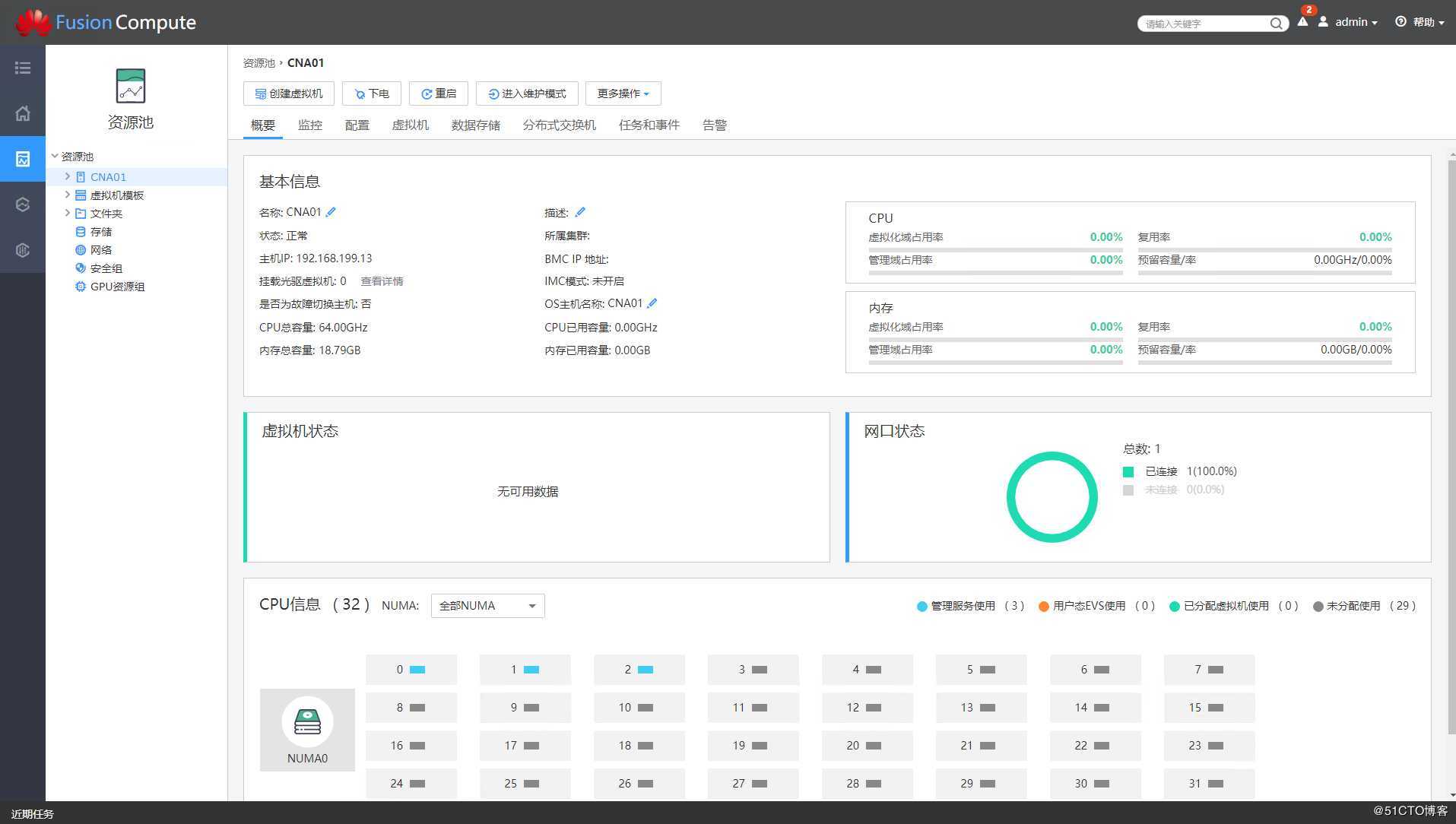1456x824 pixels.
Task: Click the 已分配虚拟机使用 green legend dot
Action: 1175,607
